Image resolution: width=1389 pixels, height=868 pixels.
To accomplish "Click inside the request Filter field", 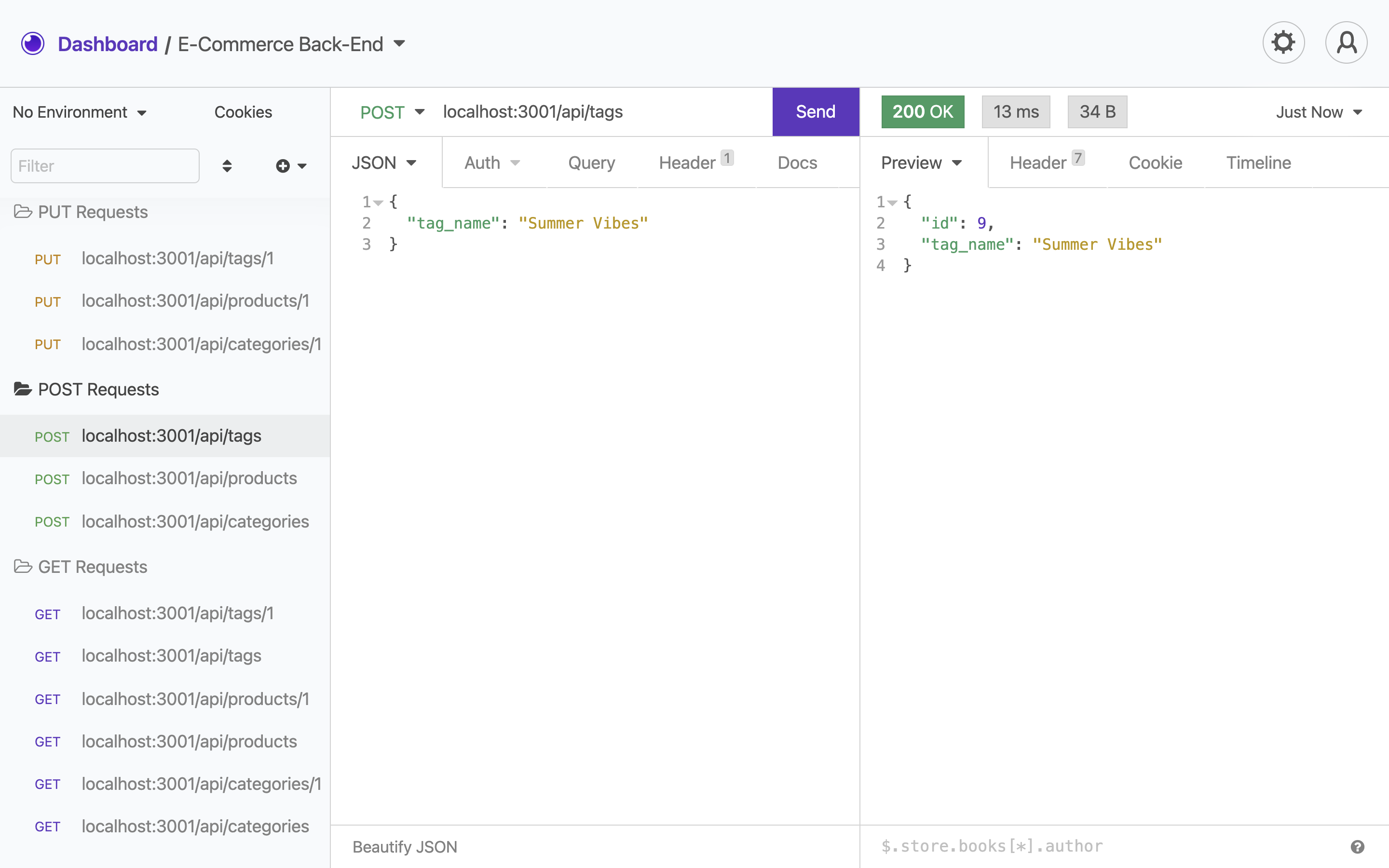I will (x=105, y=165).
